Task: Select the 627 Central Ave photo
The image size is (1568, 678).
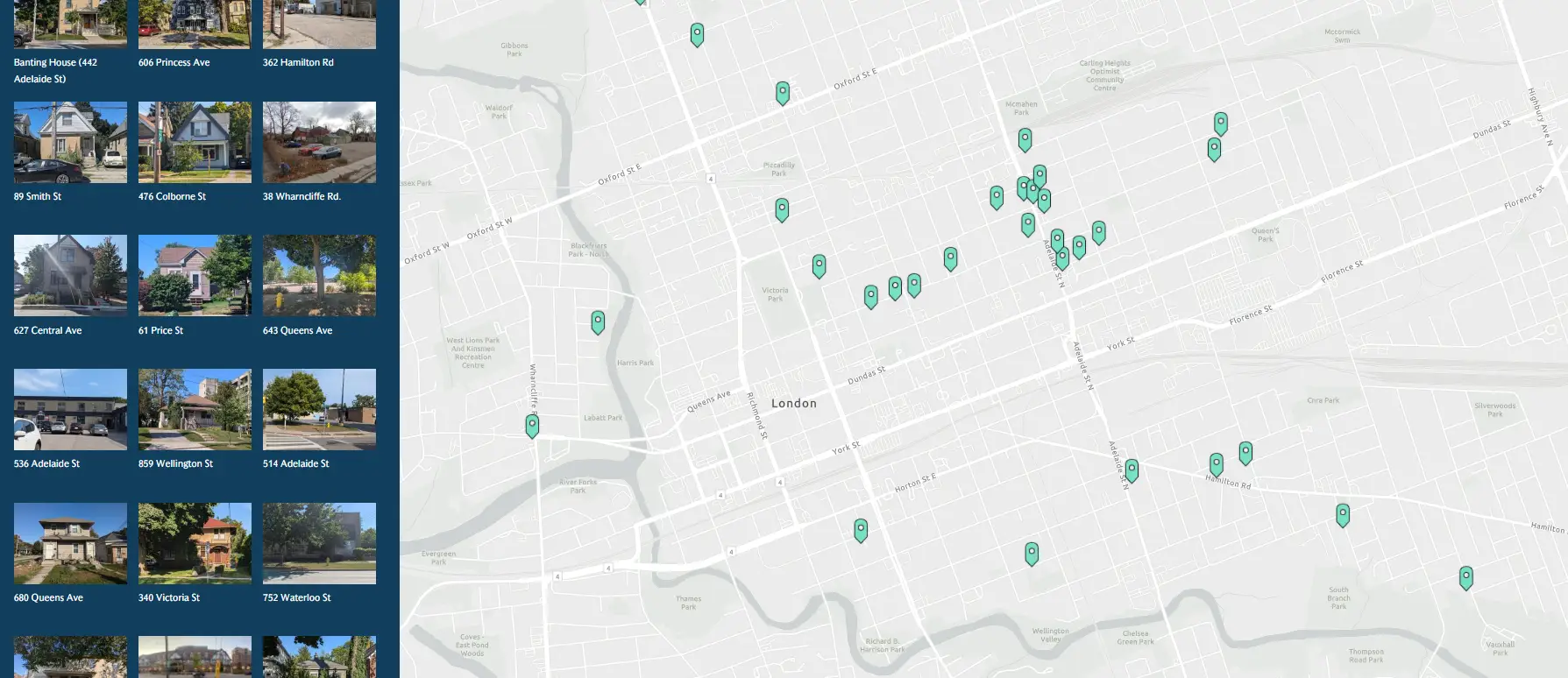Action: pos(70,275)
